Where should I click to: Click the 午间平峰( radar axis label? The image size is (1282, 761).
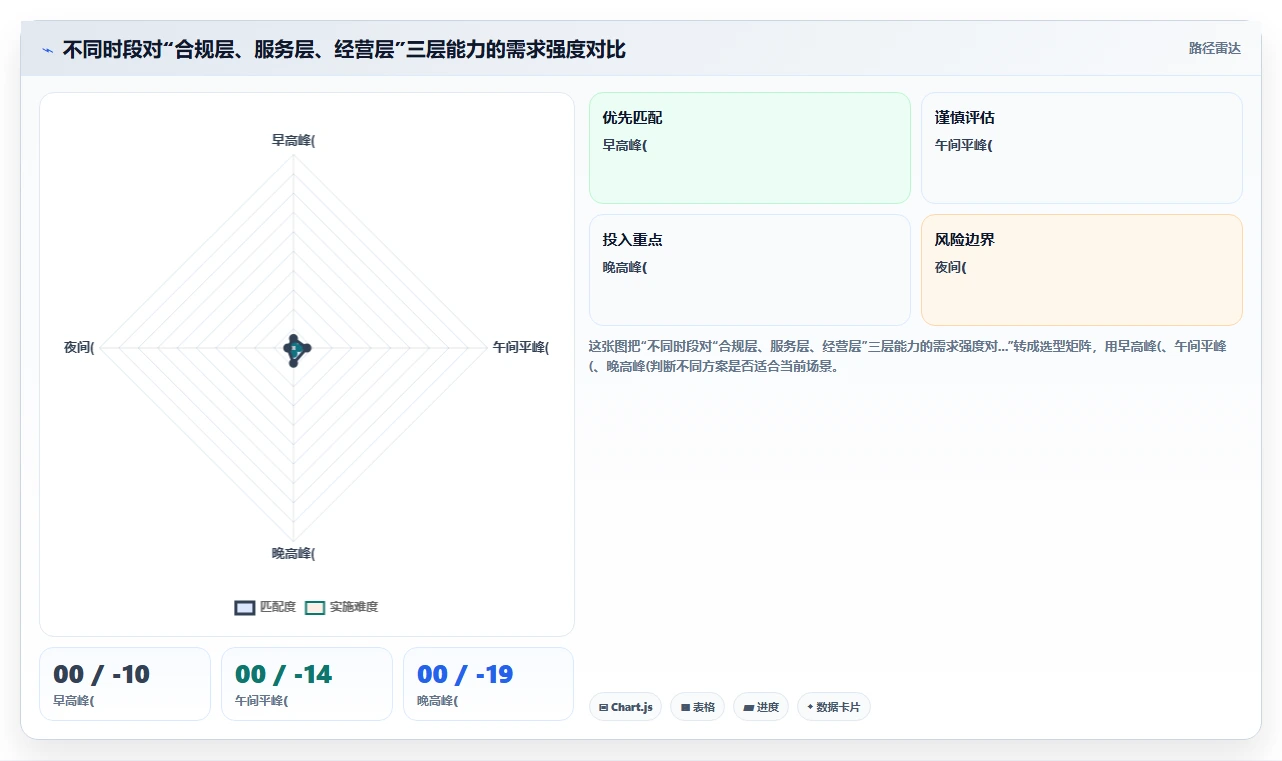point(520,348)
